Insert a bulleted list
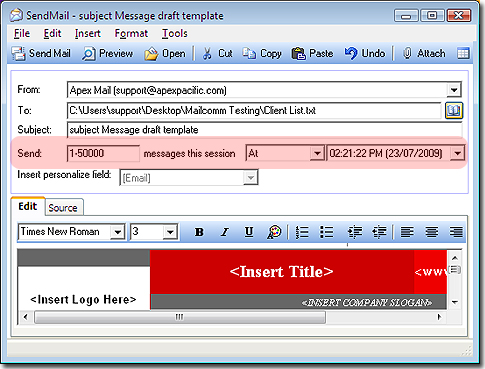 [326, 232]
